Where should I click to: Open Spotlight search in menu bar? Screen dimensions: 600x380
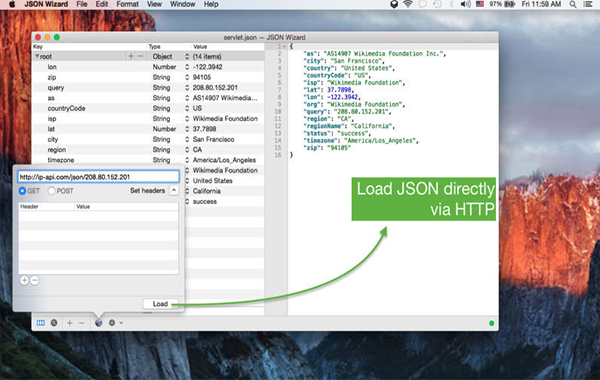[573, 4]
